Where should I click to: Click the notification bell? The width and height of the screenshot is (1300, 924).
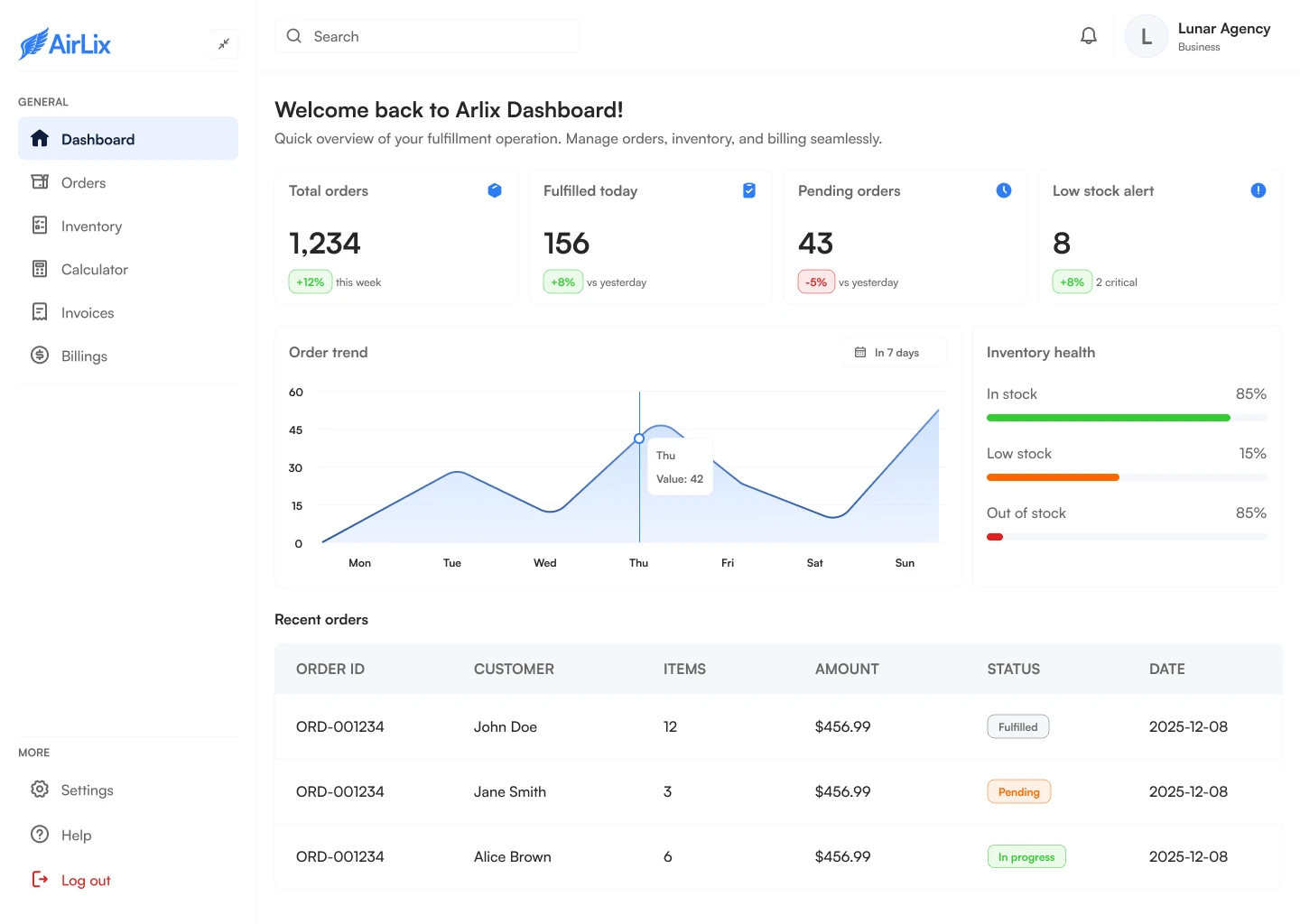pos(1089,35)
